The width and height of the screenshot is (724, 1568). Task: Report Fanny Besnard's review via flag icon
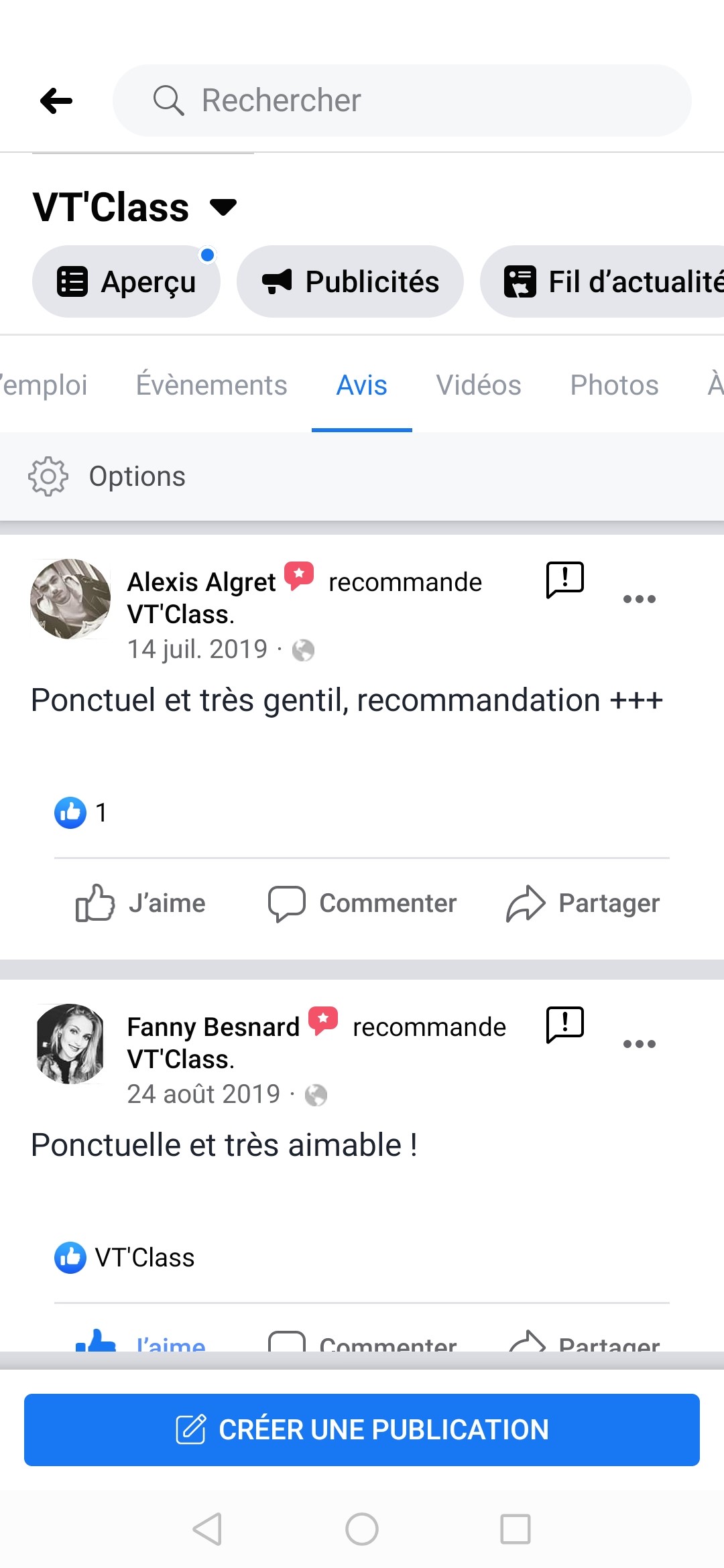[x=565, y=1025]
